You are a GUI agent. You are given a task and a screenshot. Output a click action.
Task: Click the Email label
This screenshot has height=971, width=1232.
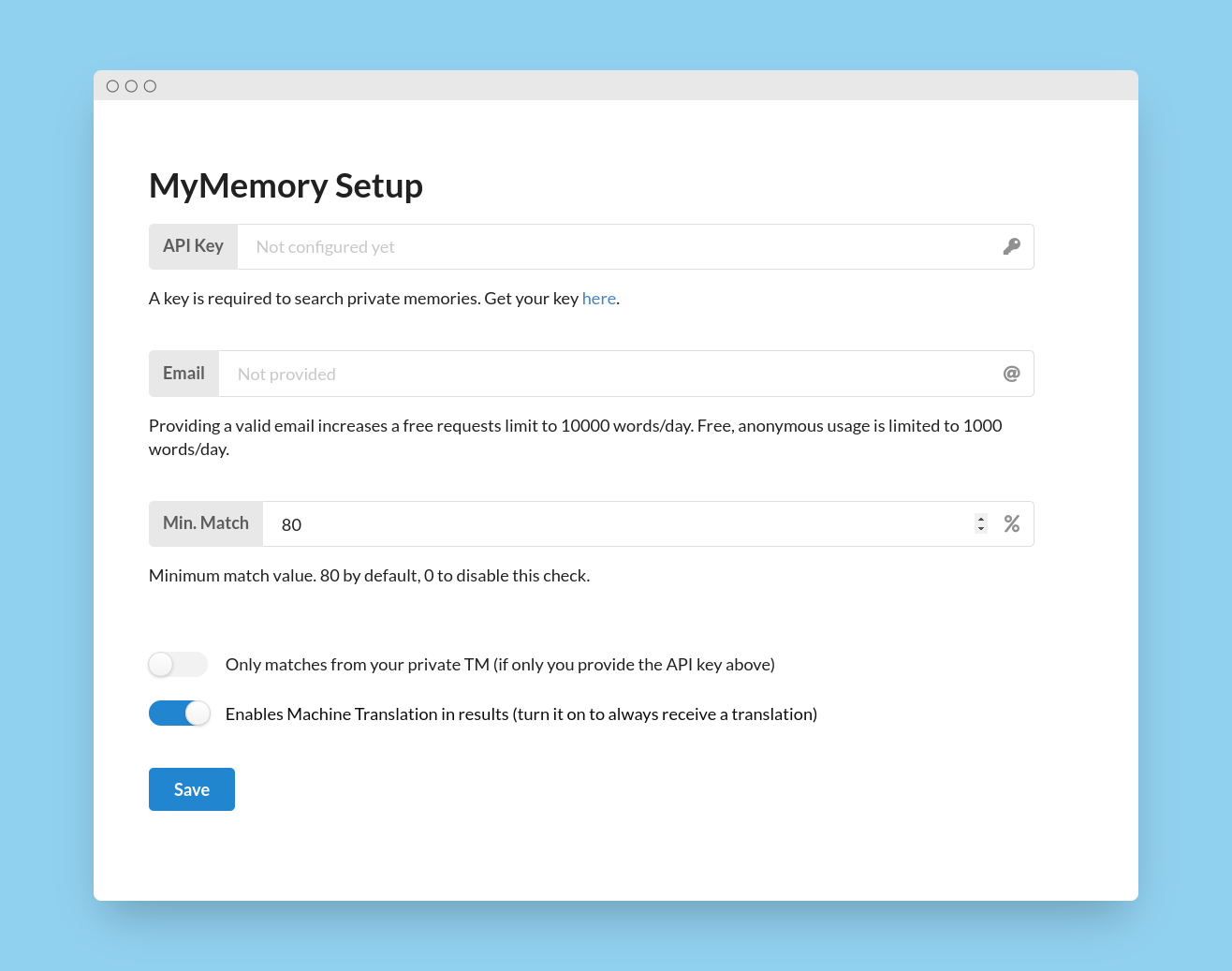point(183,374)
